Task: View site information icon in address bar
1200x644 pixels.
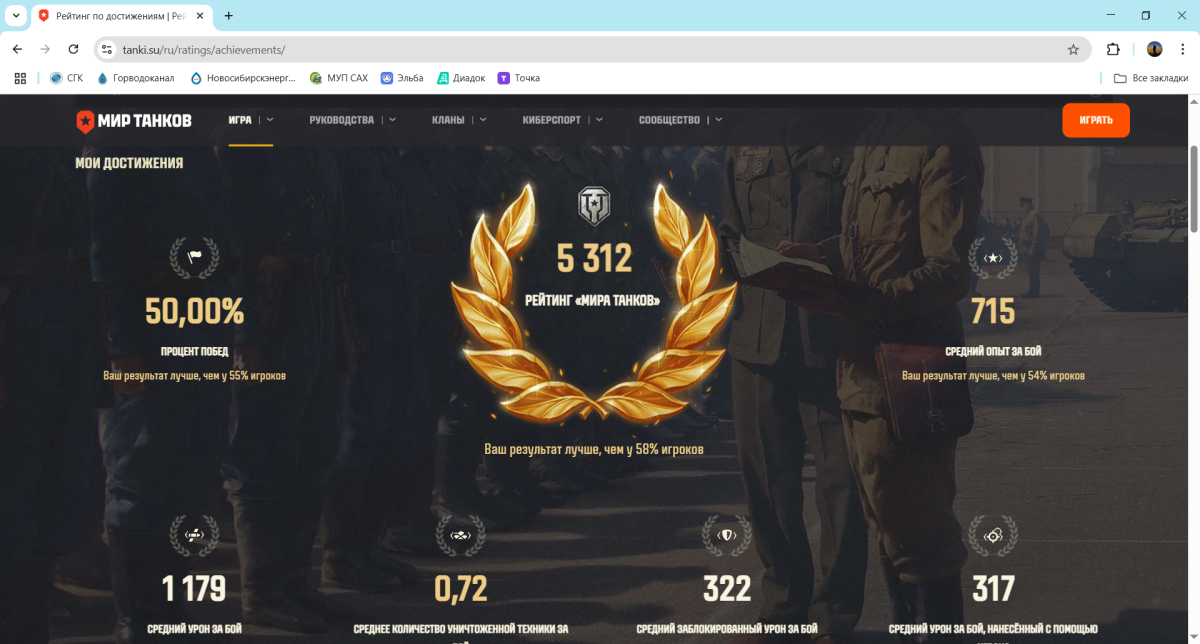Action: [108, 49]
